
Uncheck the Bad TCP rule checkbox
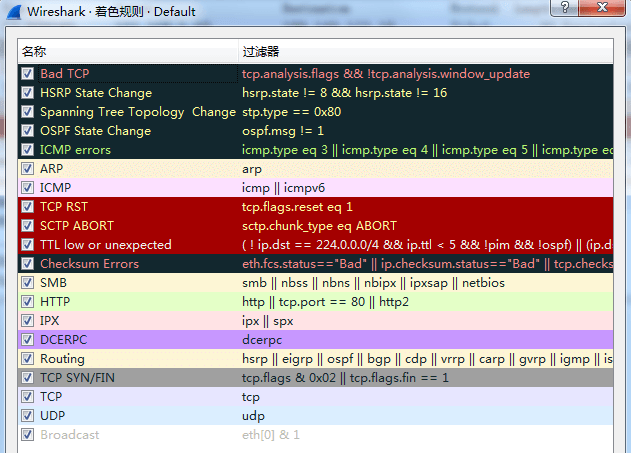coord(27,74)
